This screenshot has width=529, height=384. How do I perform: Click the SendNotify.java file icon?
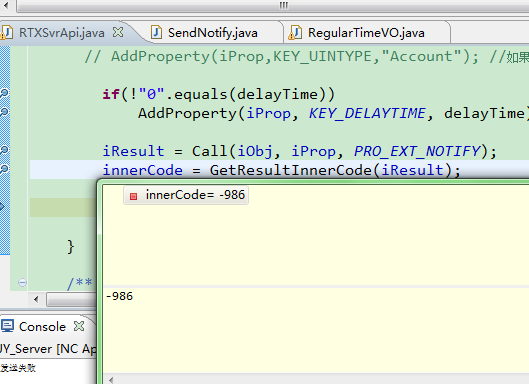pos(156,33)
